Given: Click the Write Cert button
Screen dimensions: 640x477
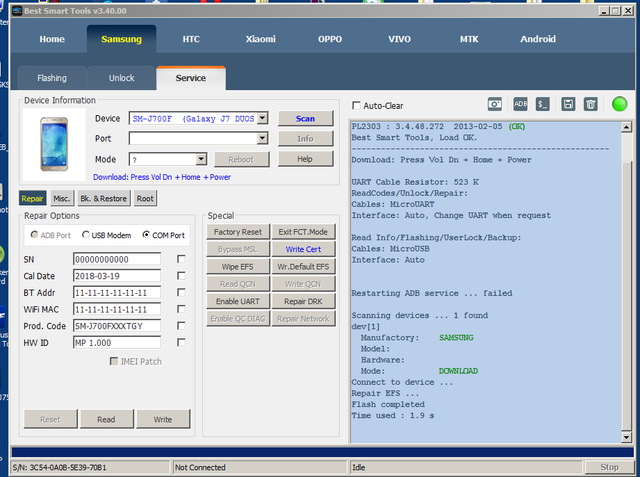Looking at the screenshot, I should coord(303,249).
